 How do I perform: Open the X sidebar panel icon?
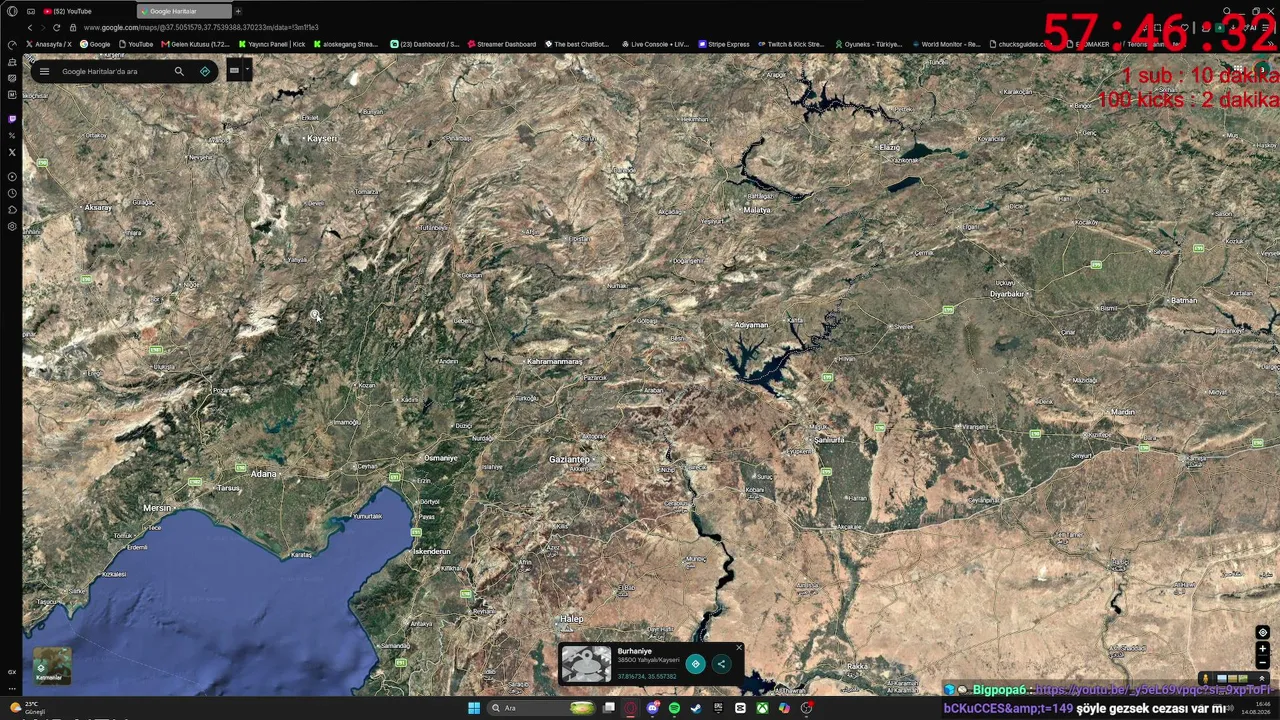(x=12, y=152)
